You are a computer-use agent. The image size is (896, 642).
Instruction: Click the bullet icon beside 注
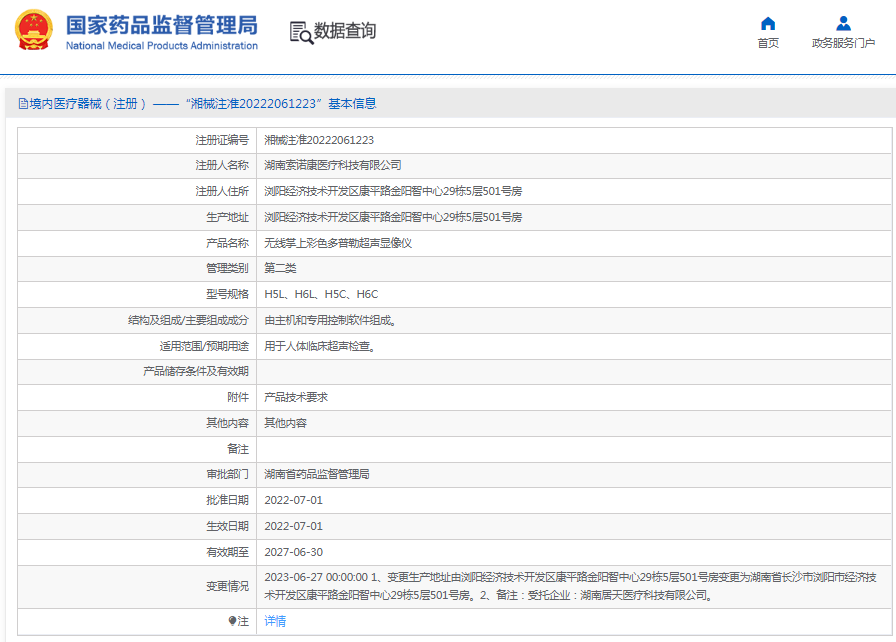pyautogui.click(x=232, y=621)
